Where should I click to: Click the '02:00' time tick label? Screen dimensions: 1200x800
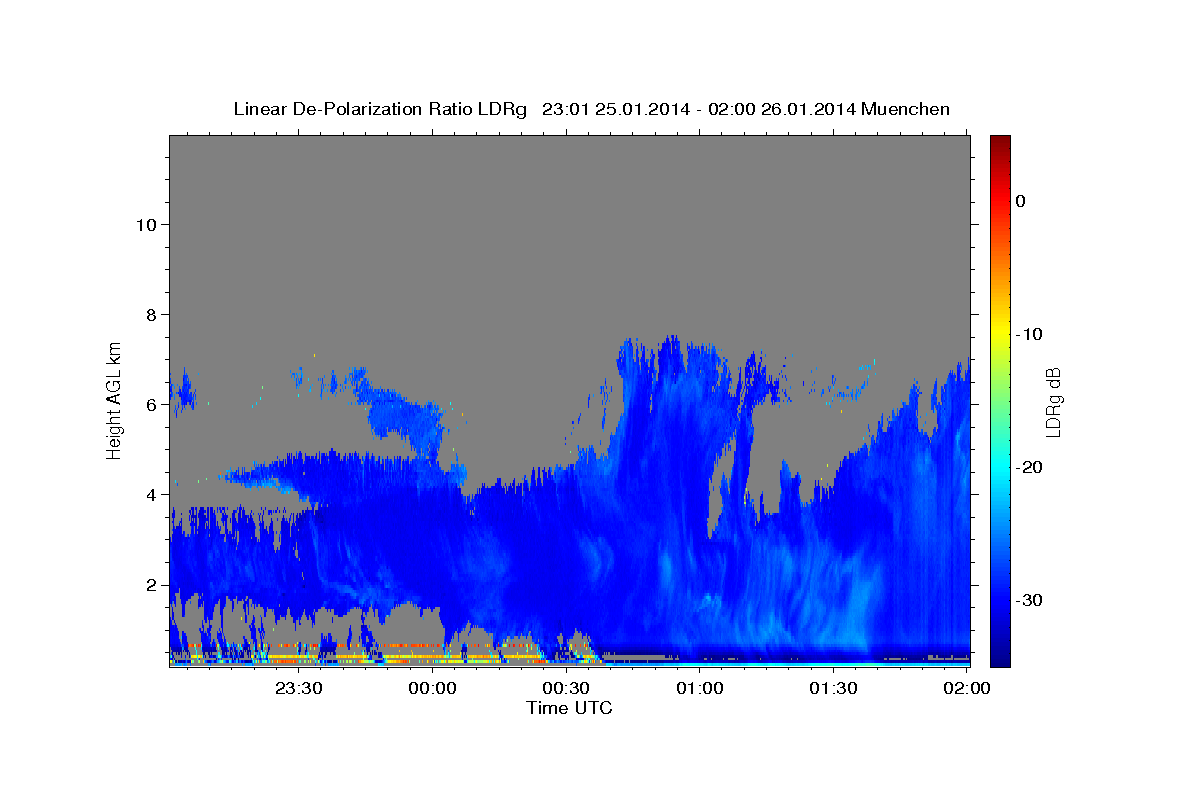pos(967,689)
